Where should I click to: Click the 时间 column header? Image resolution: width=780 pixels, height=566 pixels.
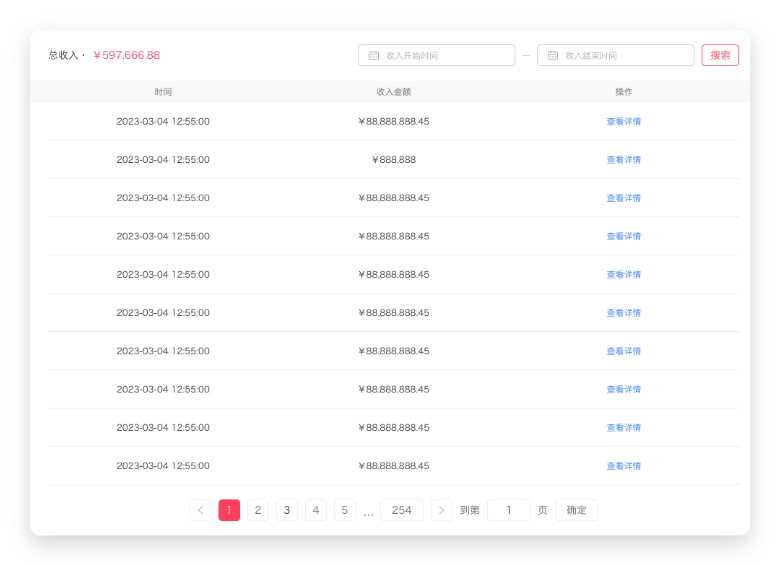pos(163,92)
